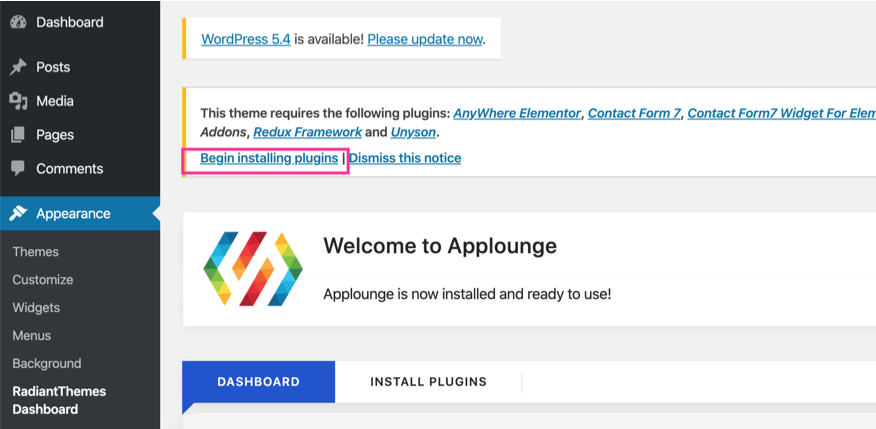876x429 pixels.
Task: Open the Themes submenu item
Action: tap(36, 252)
